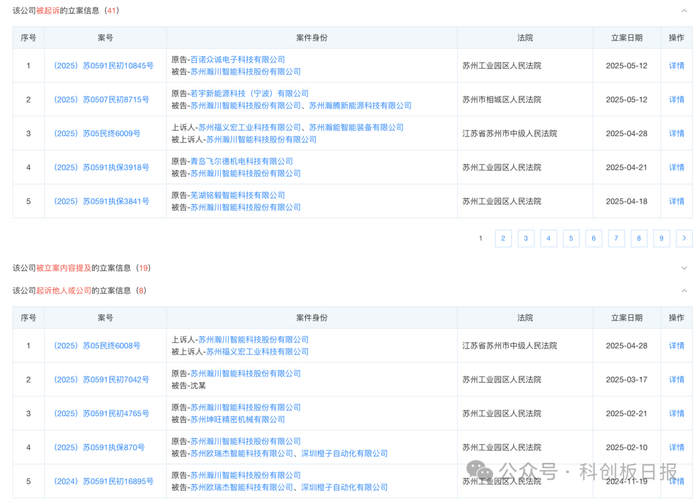Open page 8 in pagination

tap(639, 238)
